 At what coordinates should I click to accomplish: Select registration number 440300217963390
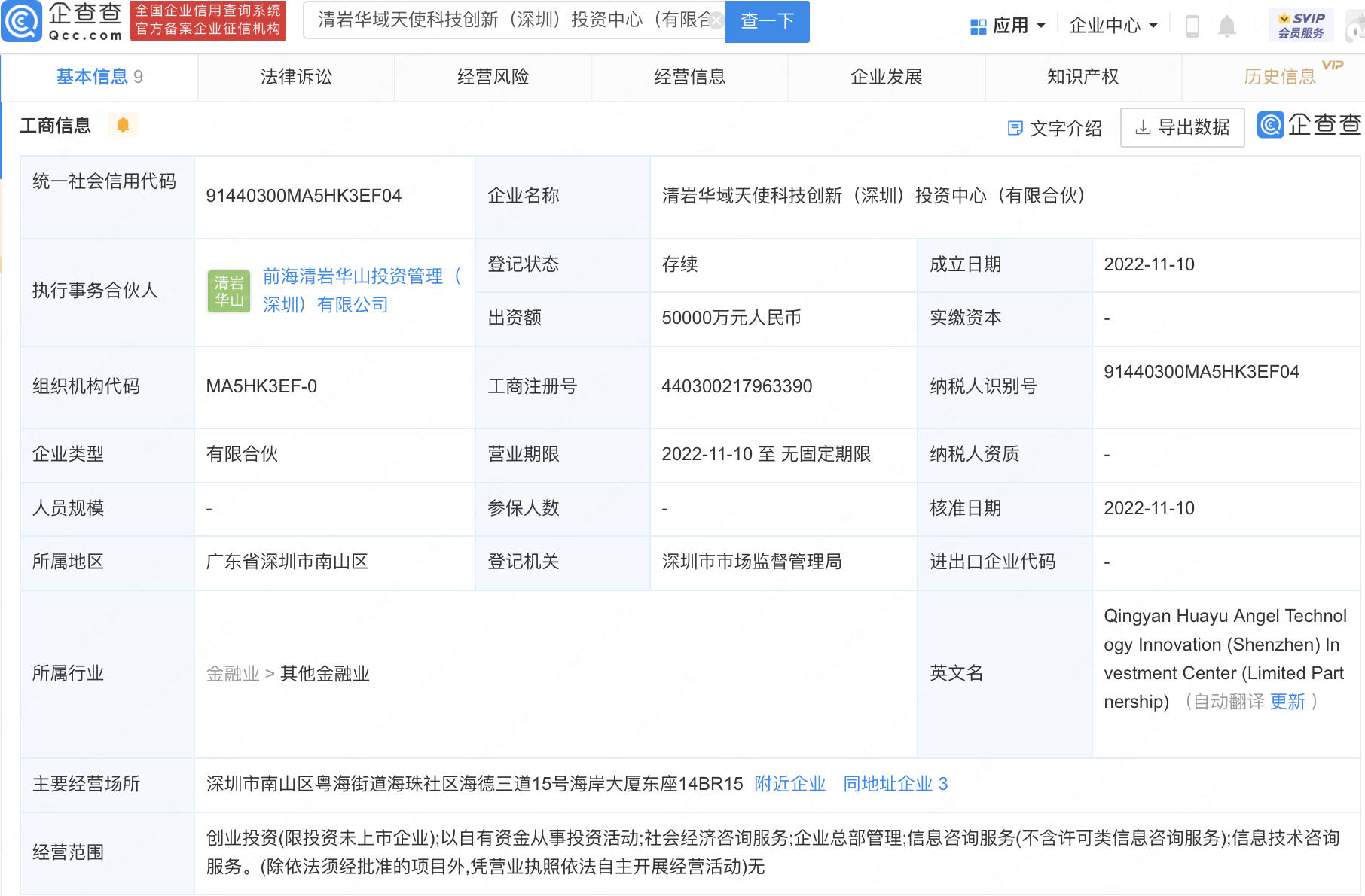(x=737, y=386)
